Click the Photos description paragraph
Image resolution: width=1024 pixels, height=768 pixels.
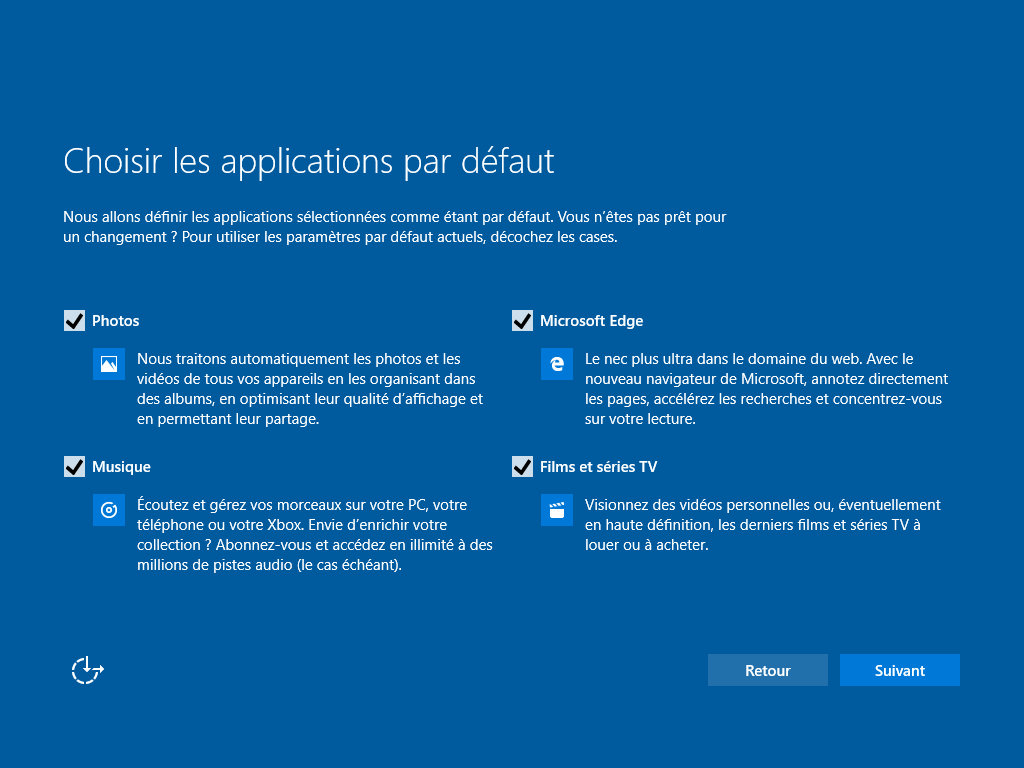point(310,388)
